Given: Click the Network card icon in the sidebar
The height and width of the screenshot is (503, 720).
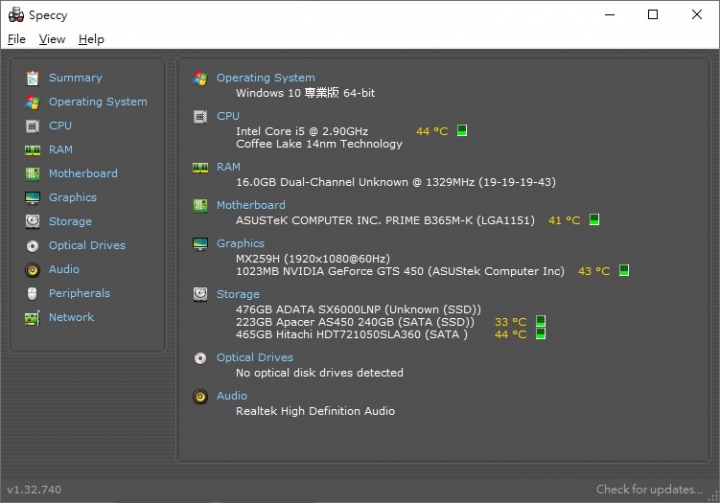Looking at the screenshot, I should (32, 318).
